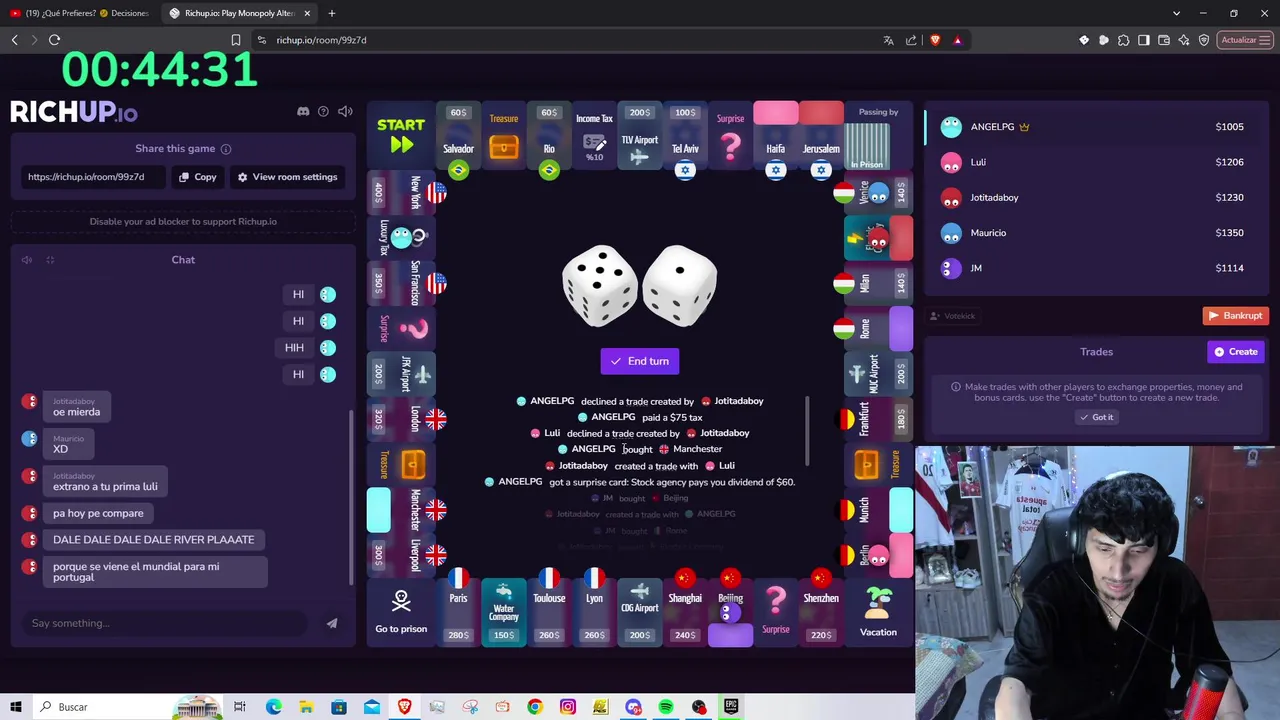The height and width of the screenshot is (720, 1280).
Task: Open San Francisco property tile
Action: pyautogui.click(x=403, y=283)
